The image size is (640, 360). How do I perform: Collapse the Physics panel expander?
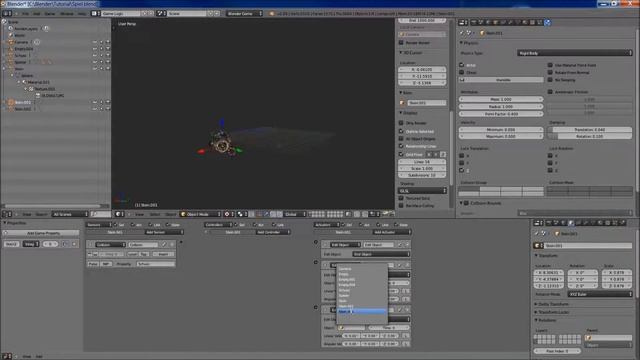point(461,42)
